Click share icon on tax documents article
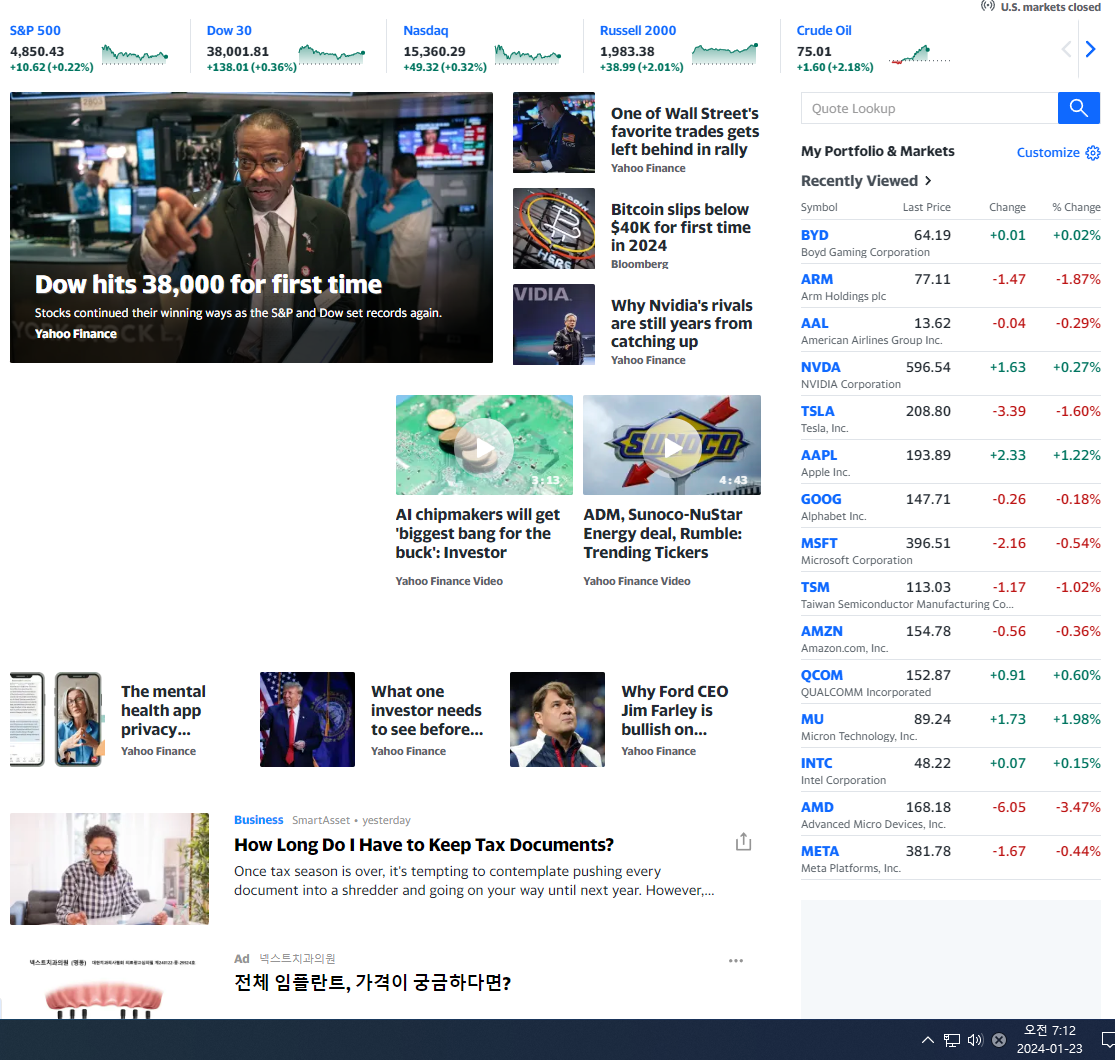The width and height of the screenshot is (1115, 1060). 743,842
